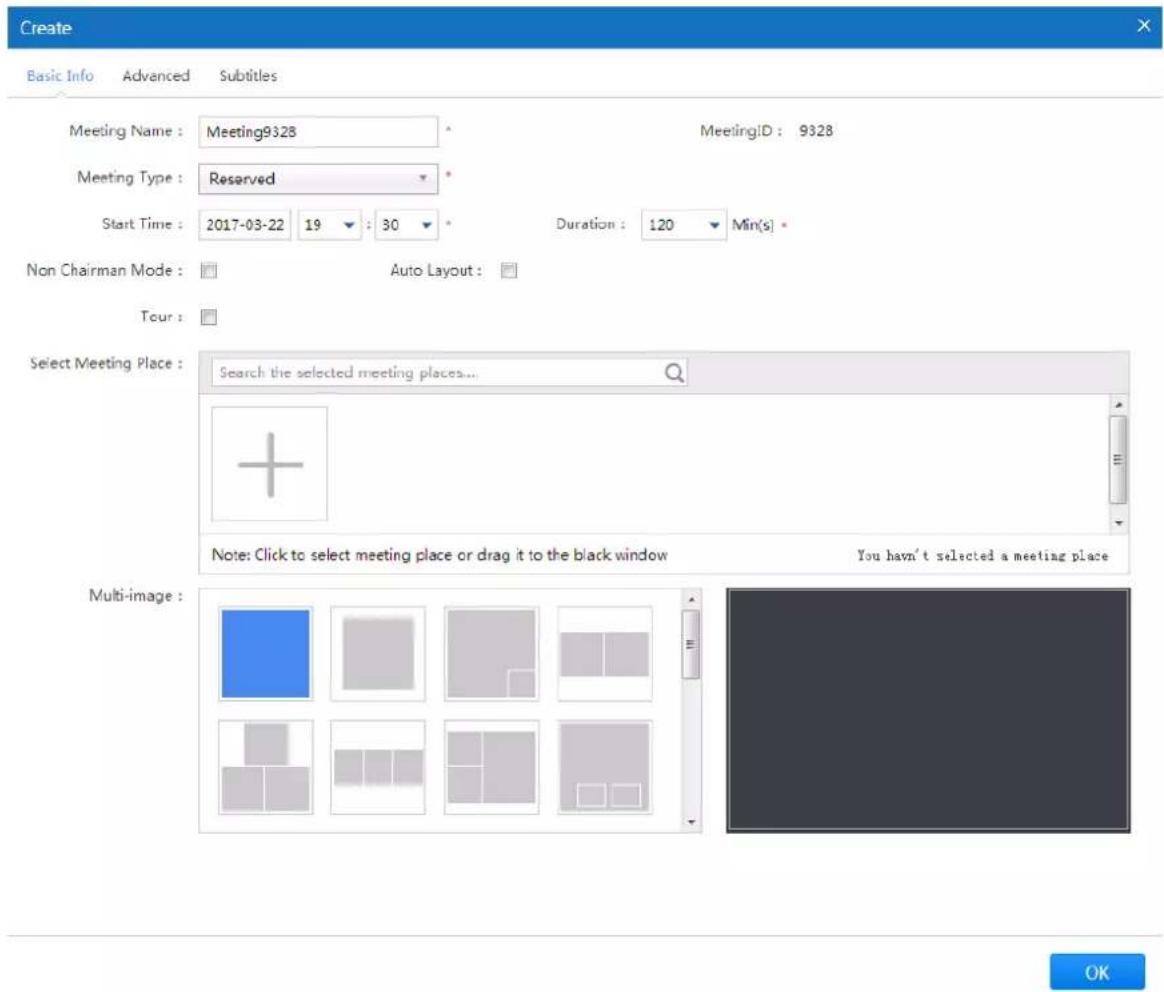Click Multi-image scrollbar handle
The image size is (1164, 992).
click(x=690, y=645)
